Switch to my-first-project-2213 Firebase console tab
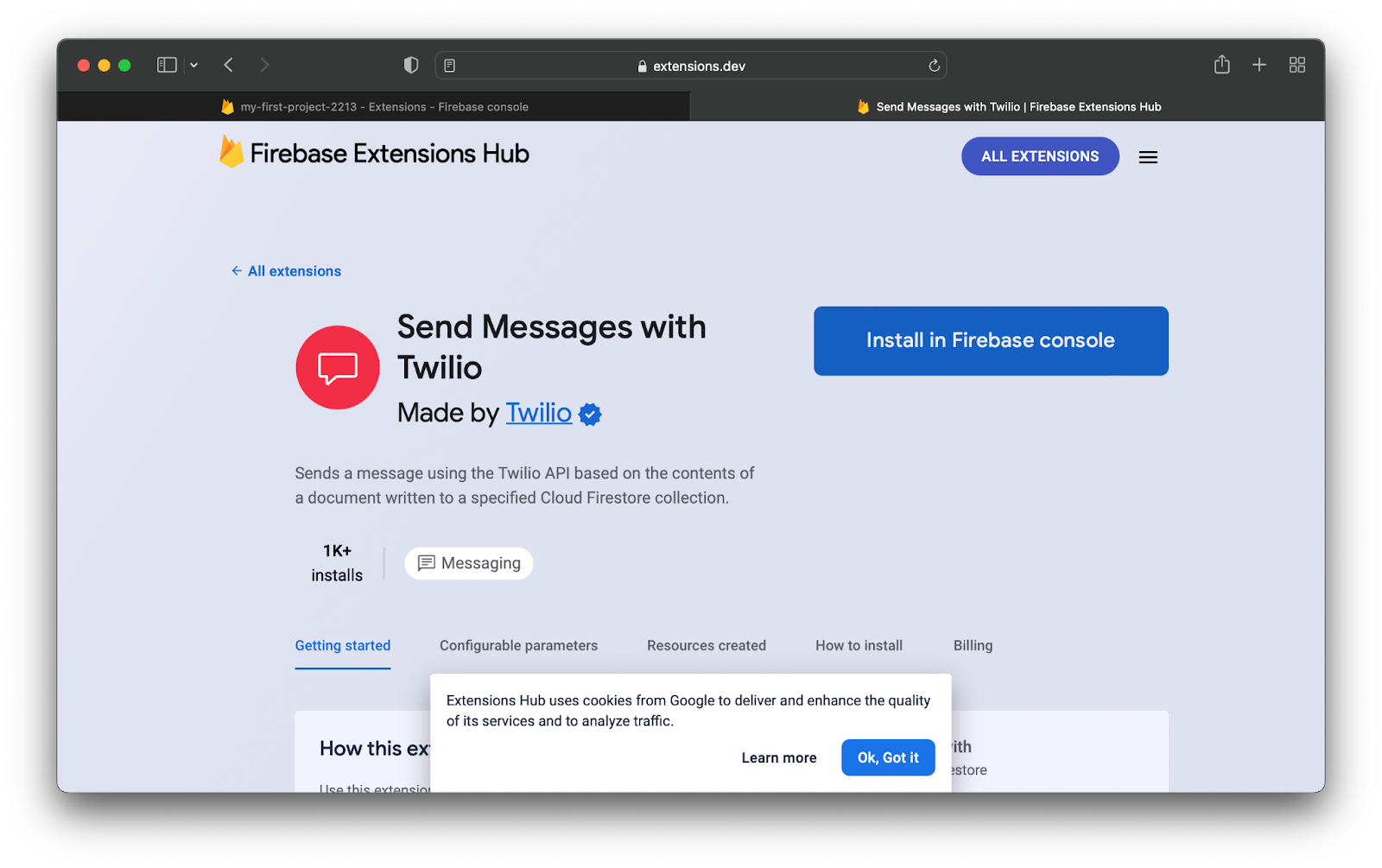This screenshot has height=868, width=1382. pos(374,107)
